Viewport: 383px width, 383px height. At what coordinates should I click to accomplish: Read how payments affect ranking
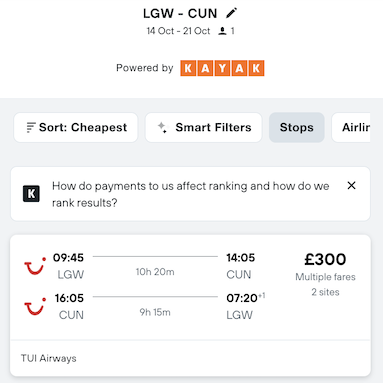pos(190,194)
